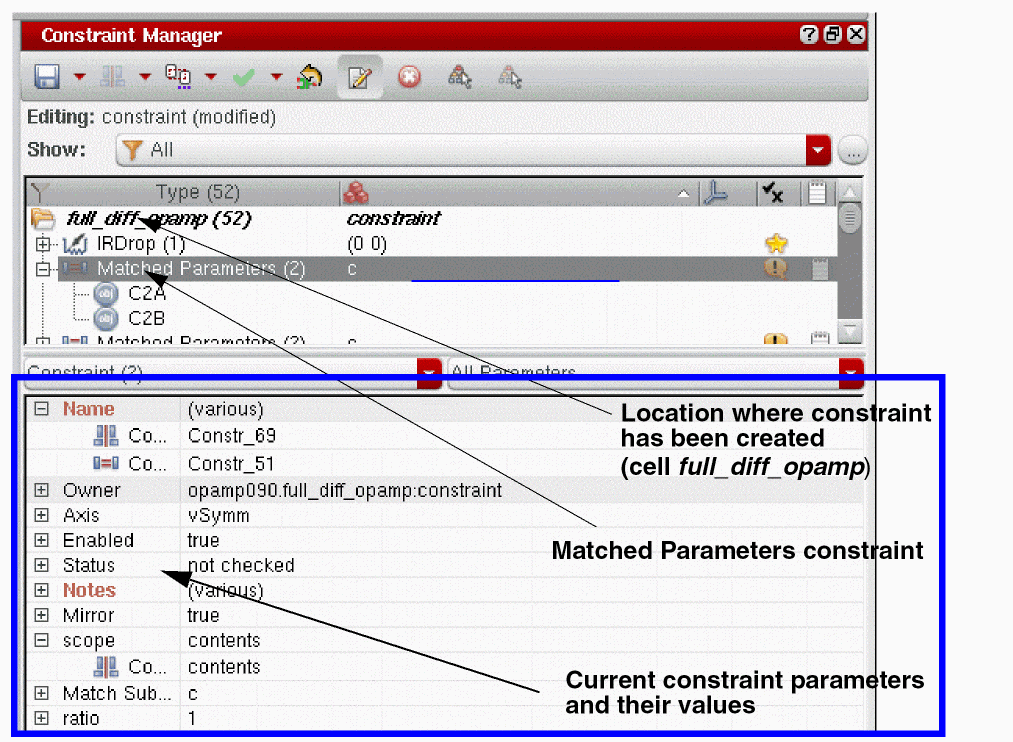Select the C2B object in tree
The height and width of the screenshot is (742, 1013).
[146, 319]
